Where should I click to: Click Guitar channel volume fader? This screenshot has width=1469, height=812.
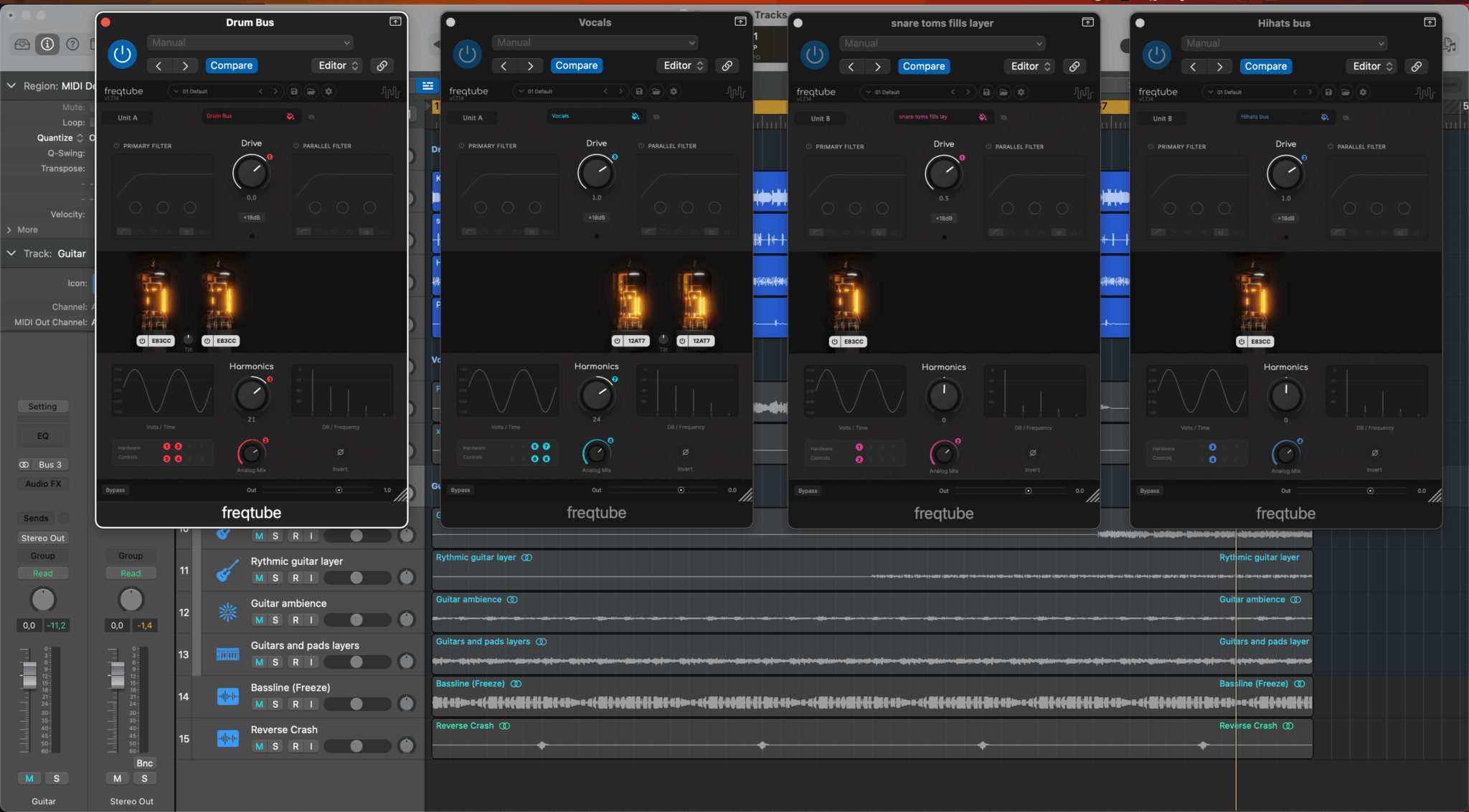click(x=29, y=675)
